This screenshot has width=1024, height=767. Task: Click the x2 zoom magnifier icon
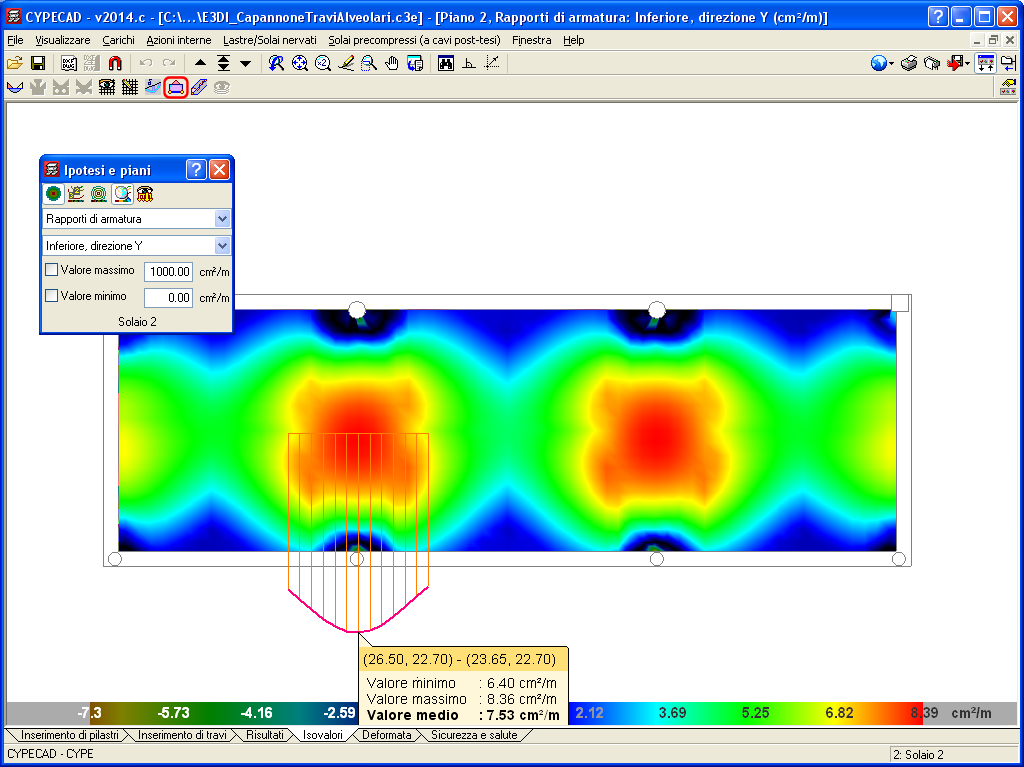323,63
